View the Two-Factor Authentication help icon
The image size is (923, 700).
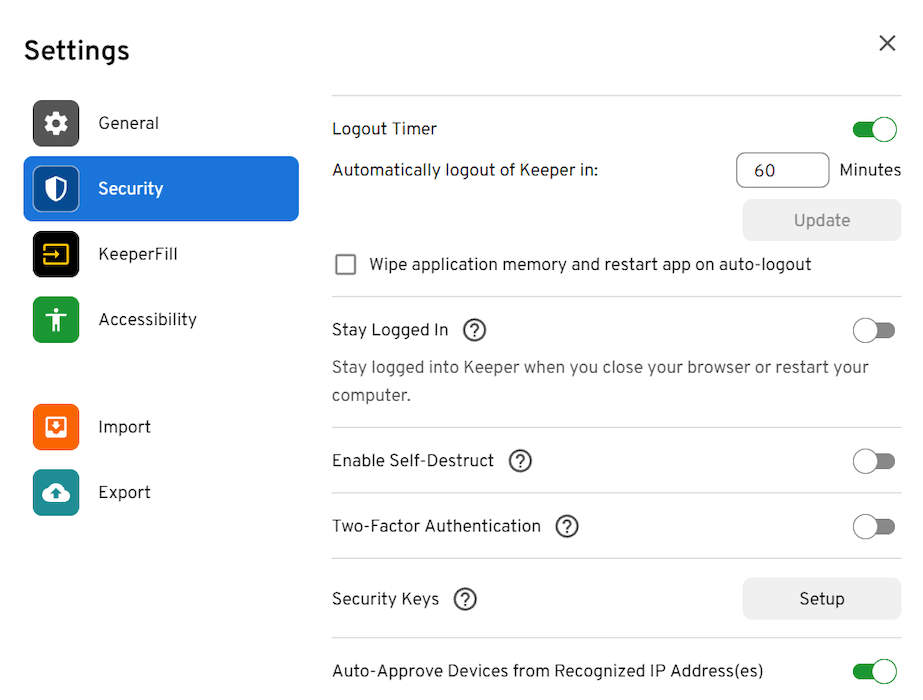(566, 526)
